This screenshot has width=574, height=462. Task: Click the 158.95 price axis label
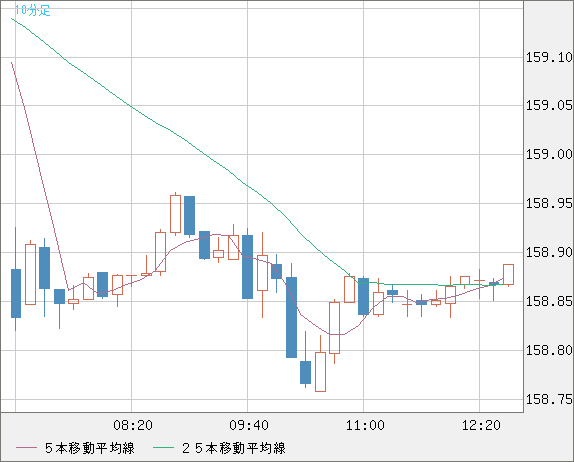click(x=549, y=203)
